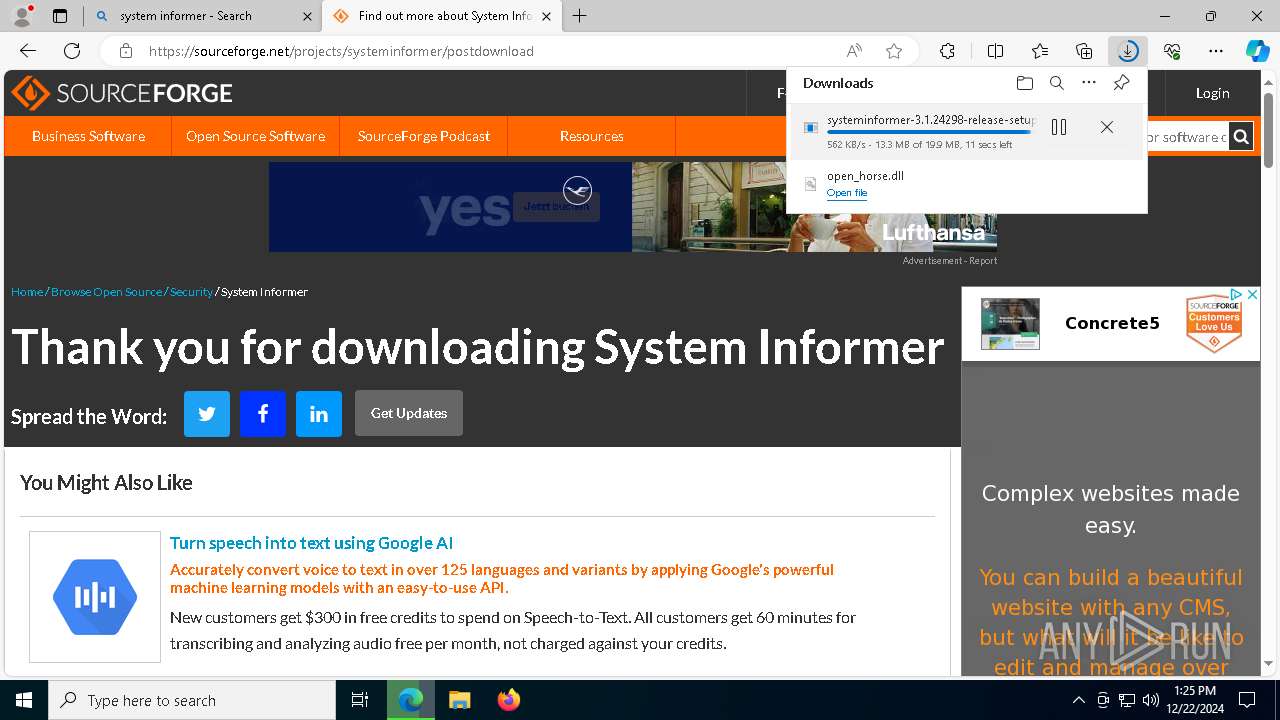Open Settings and more ellipsis
1280x720 pixels.
1216,51
